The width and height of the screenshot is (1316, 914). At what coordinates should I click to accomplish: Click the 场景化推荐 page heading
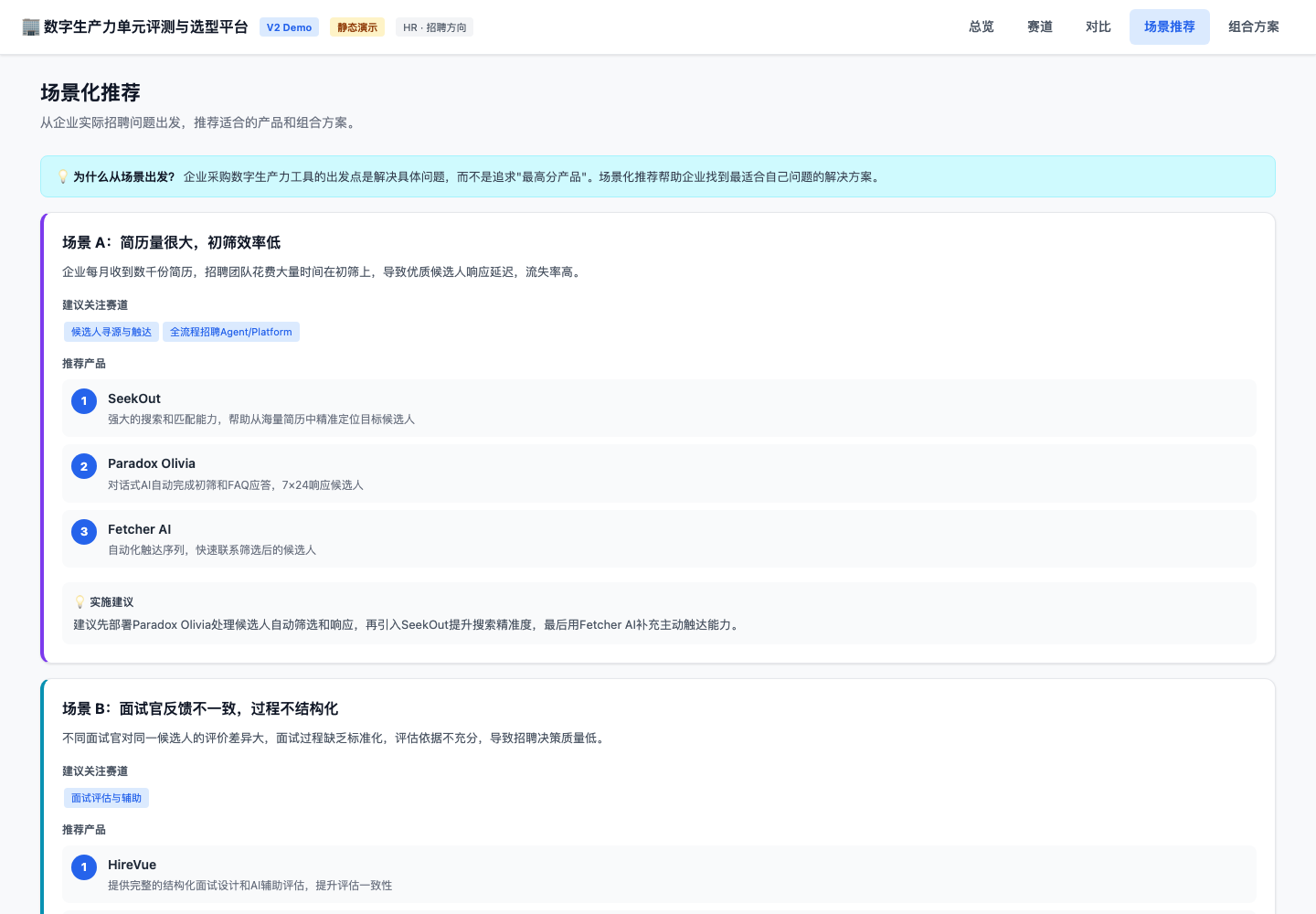tap(90, 92)
